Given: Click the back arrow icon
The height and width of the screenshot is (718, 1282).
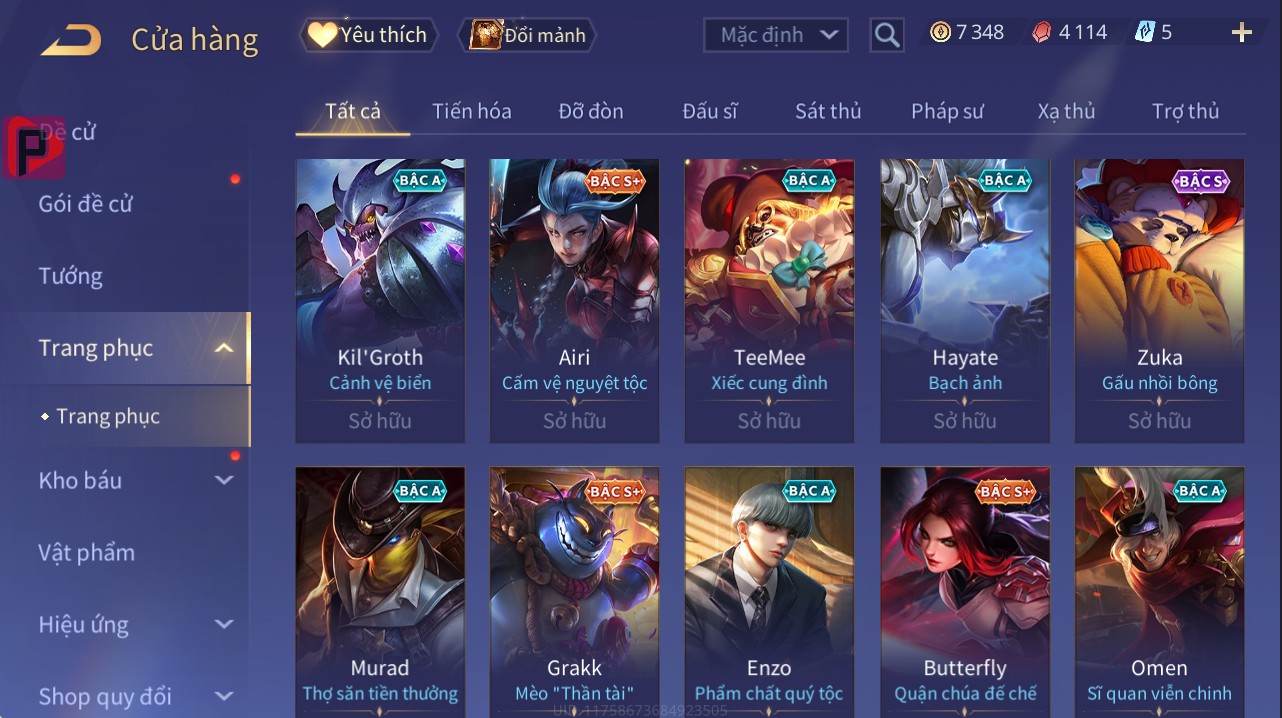Looking at the screenshot, I should coord(71,40).
